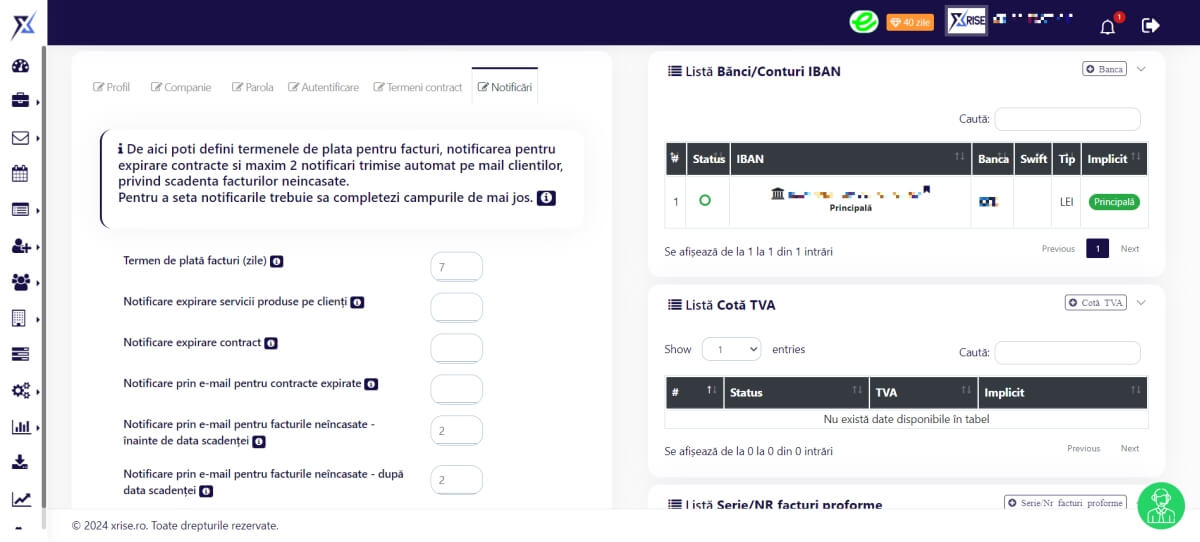The image size is (1200, 542).
Task: Sort the table by IBAN column header
Action: tap(850, 159)
